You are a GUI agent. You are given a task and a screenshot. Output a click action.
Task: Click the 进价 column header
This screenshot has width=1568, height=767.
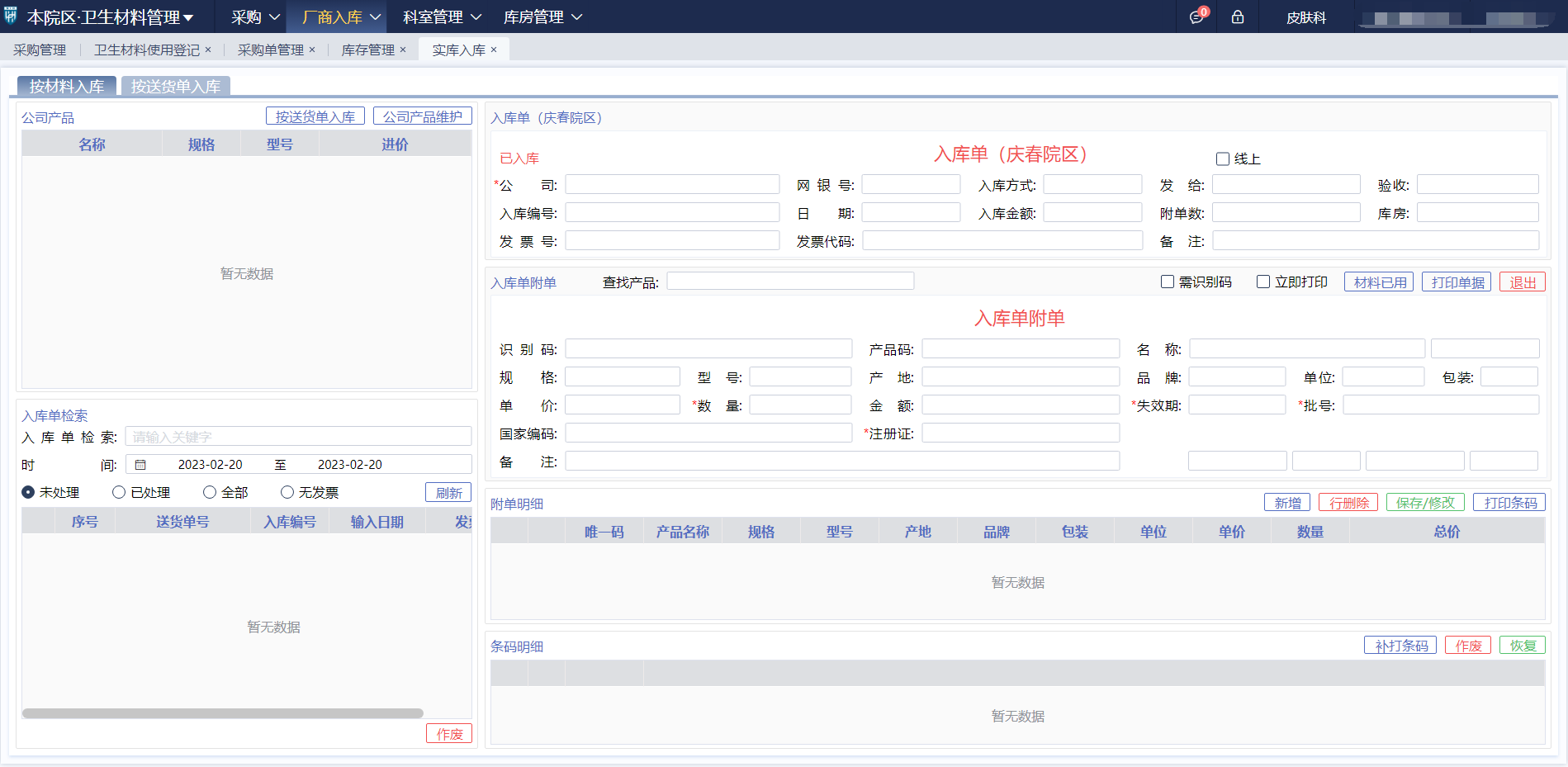tap(395, 144)
